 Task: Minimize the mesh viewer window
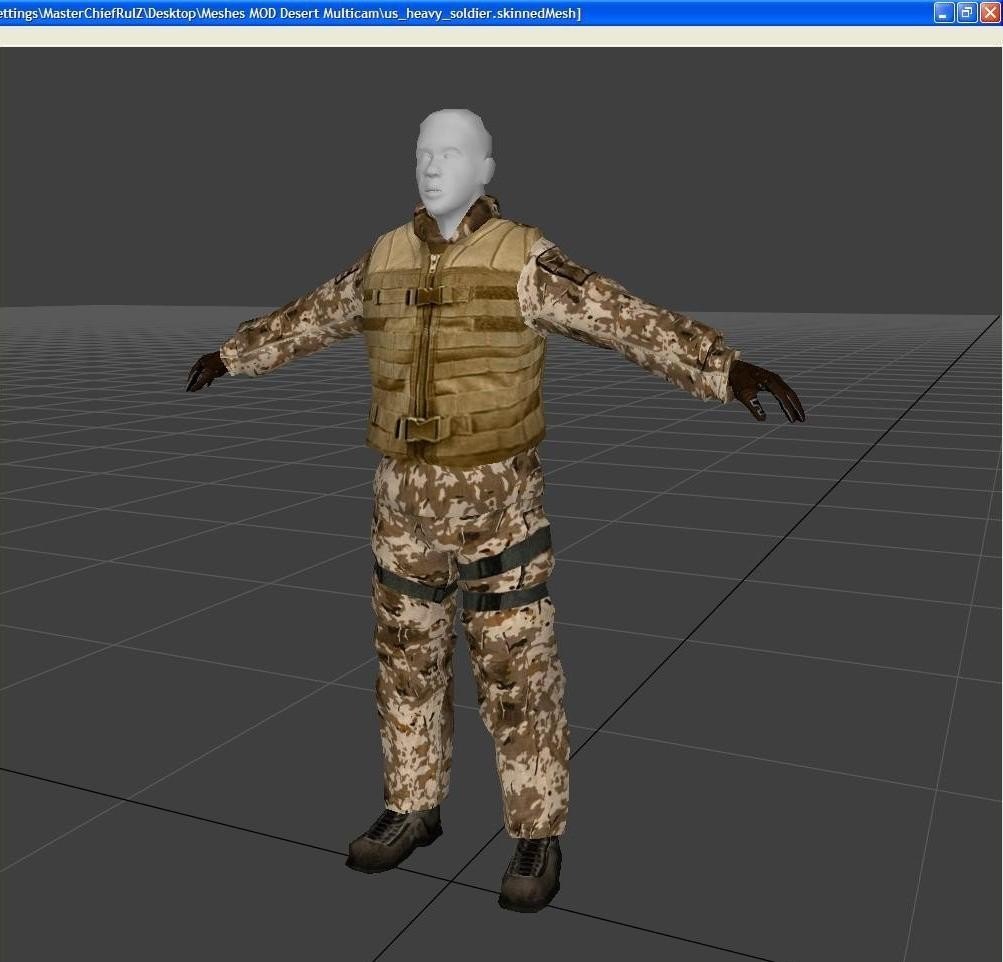click(x=944, y=13)
